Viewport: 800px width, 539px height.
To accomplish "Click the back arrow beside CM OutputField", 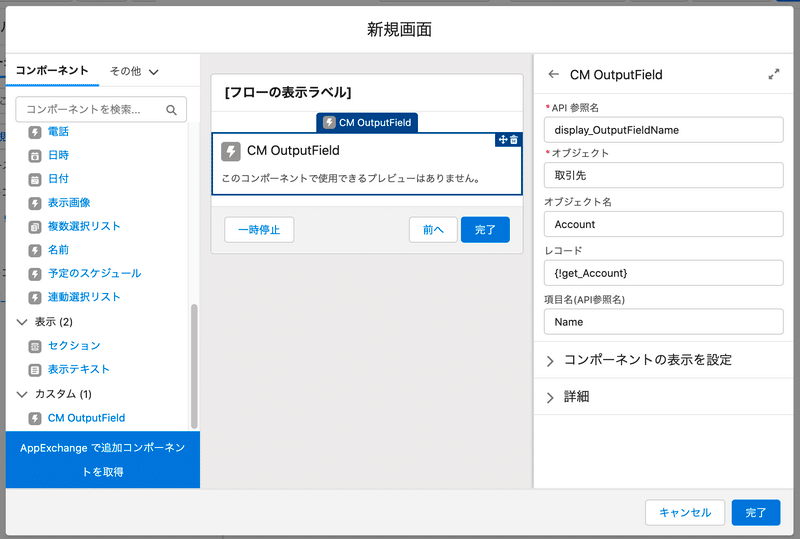I will pos(553,74).
